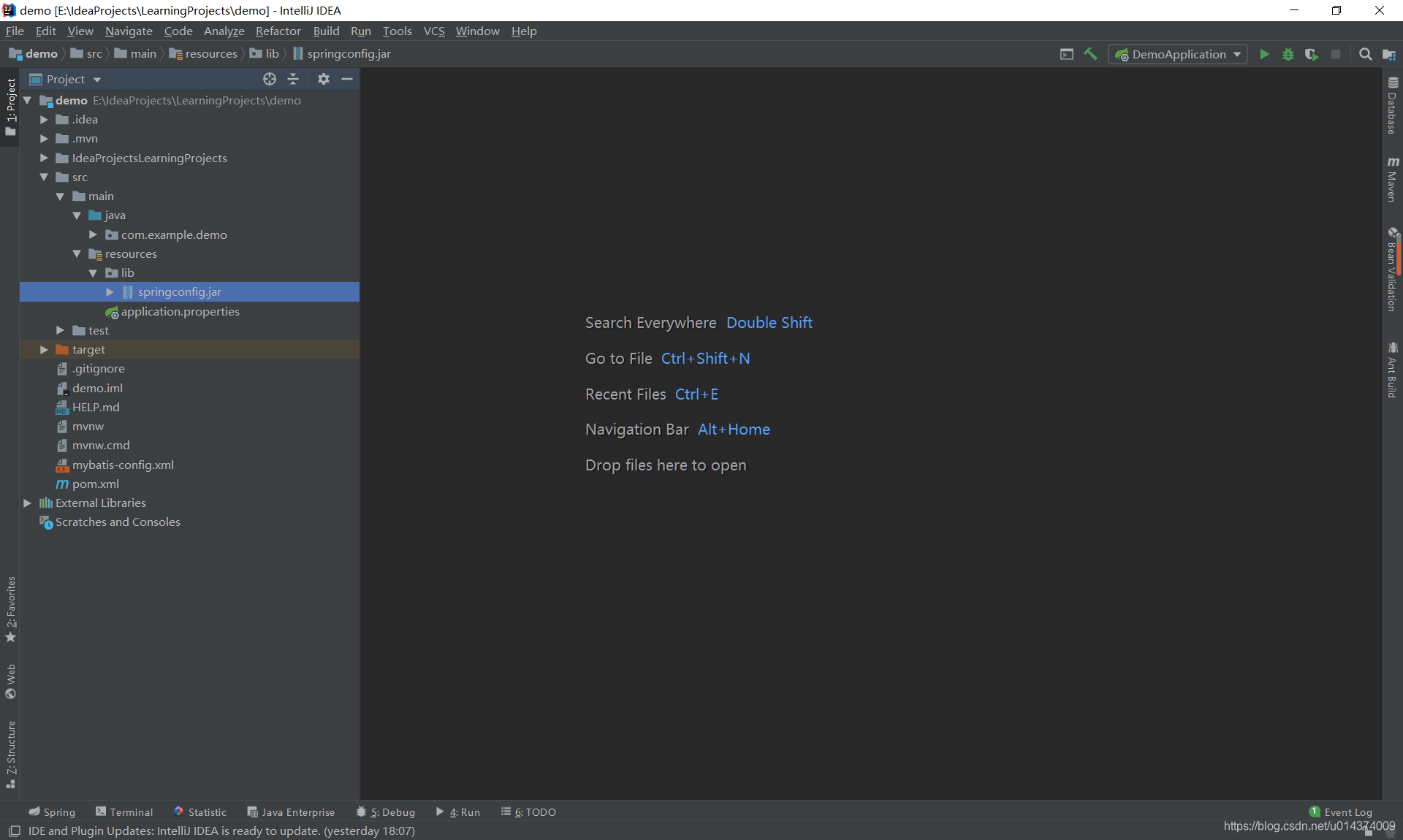Click breadcrumb 'resources' in navigation bar
1403x840 pixels.
pos(204,53)
